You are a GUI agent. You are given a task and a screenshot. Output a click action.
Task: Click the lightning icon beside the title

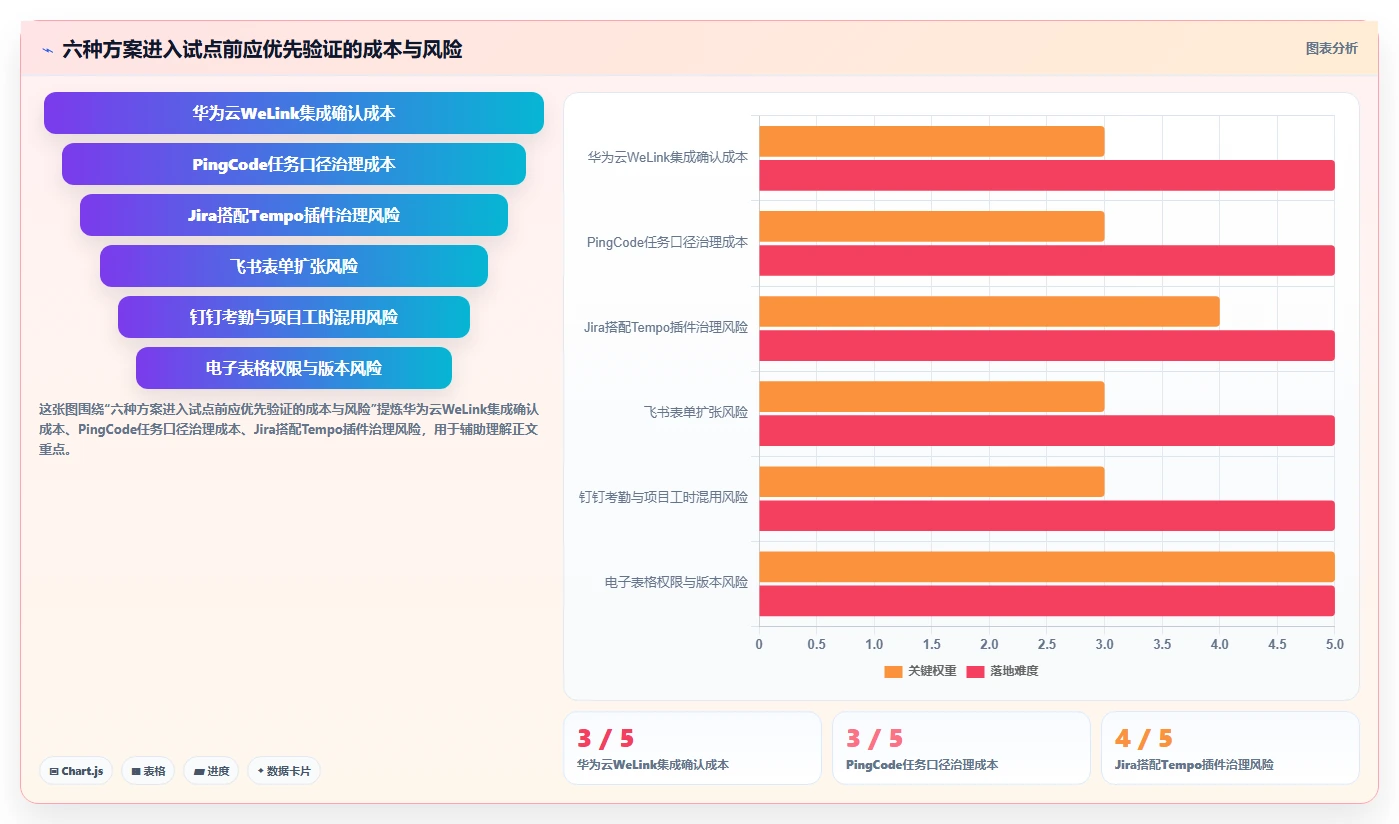pyautogui.click(x=47, y=50)
